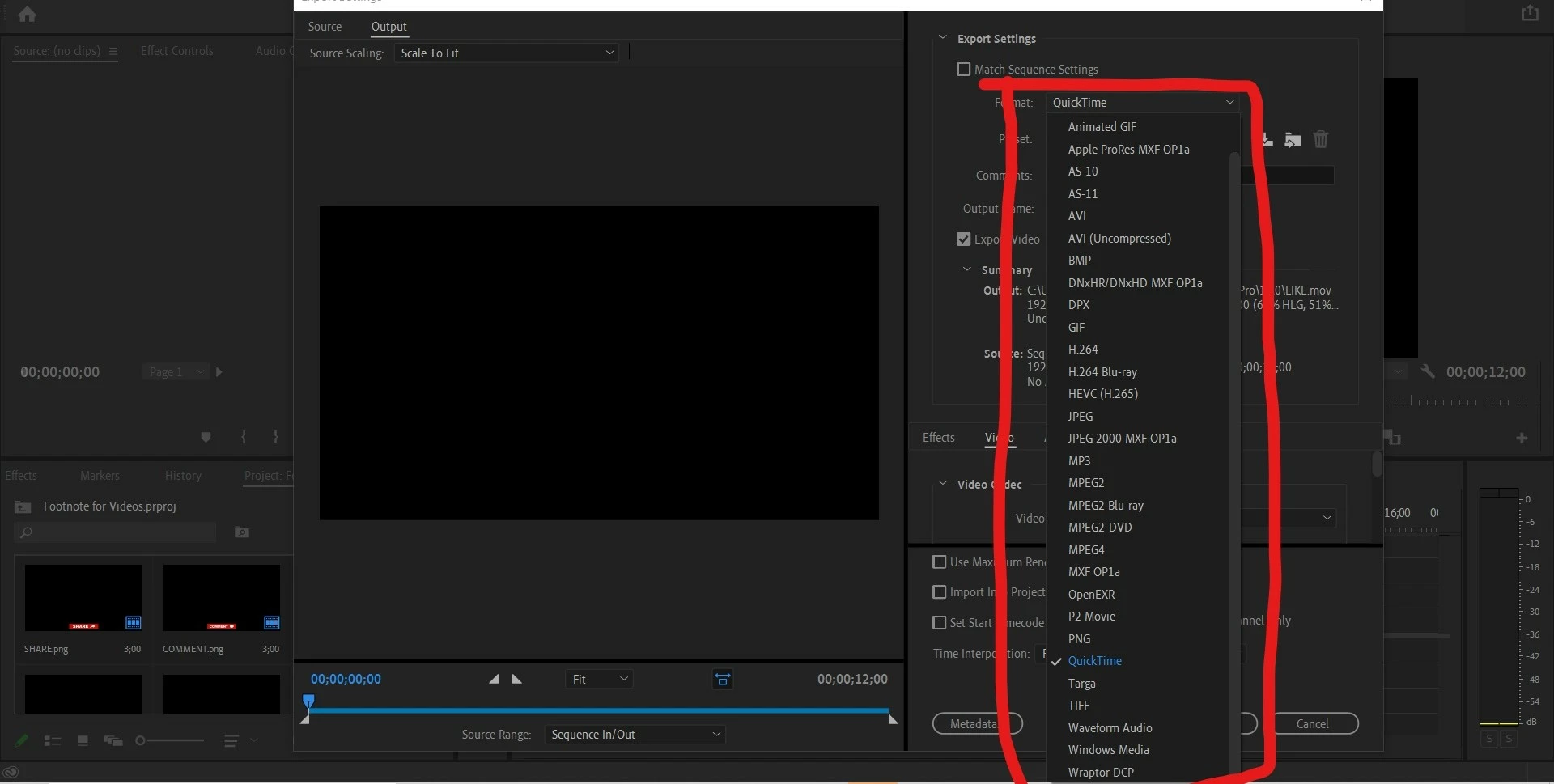Click the Import Presets folder icon
The height and width of the screenshot is (784, 1554).
(x=1293, y=140)
